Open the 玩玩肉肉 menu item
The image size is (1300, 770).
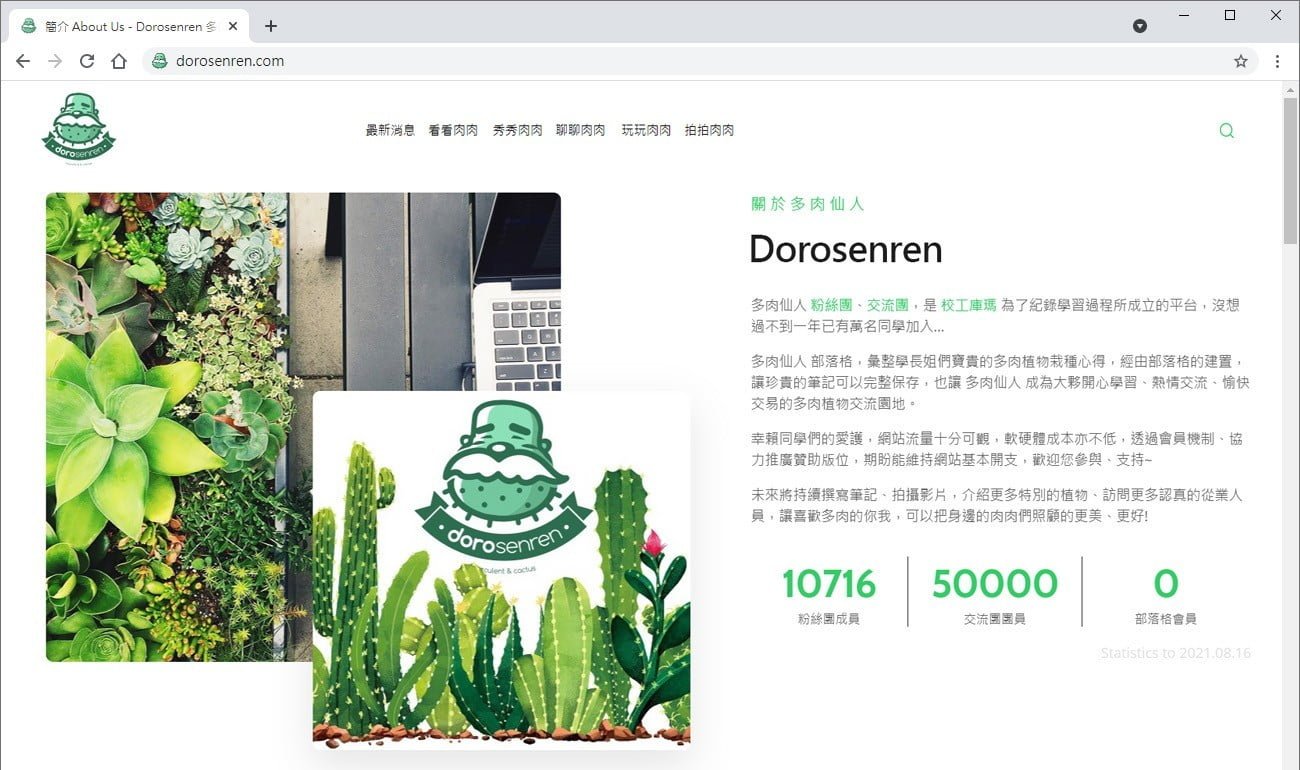646,130
